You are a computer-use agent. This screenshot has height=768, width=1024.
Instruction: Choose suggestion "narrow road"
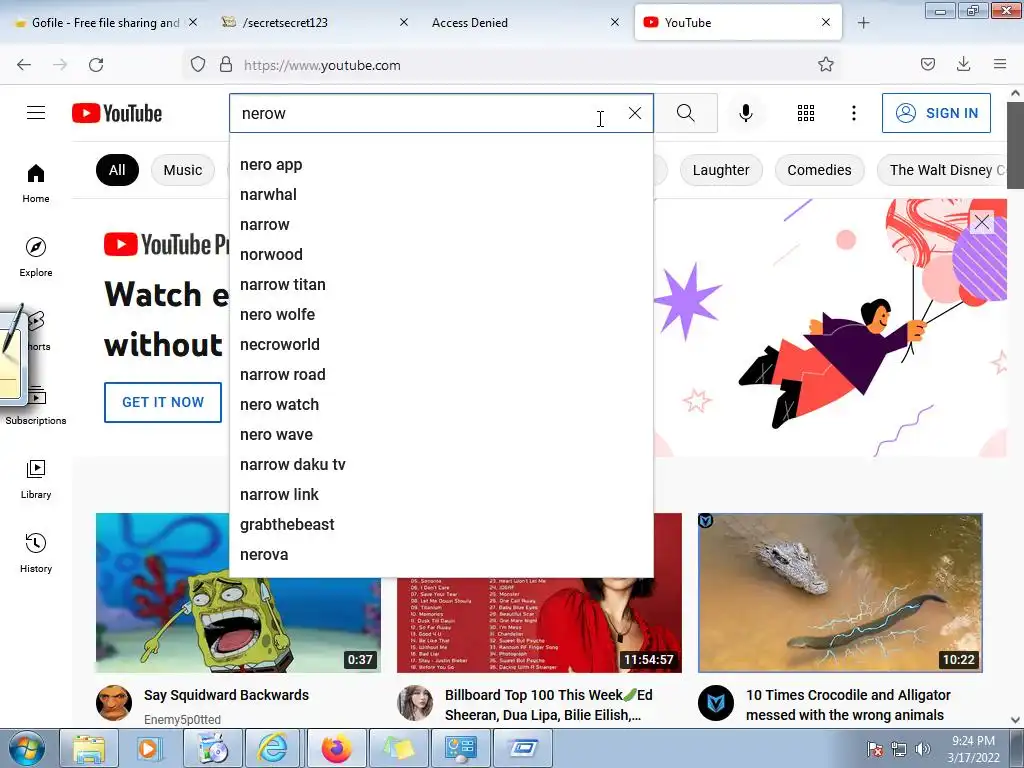pos(441,375)
